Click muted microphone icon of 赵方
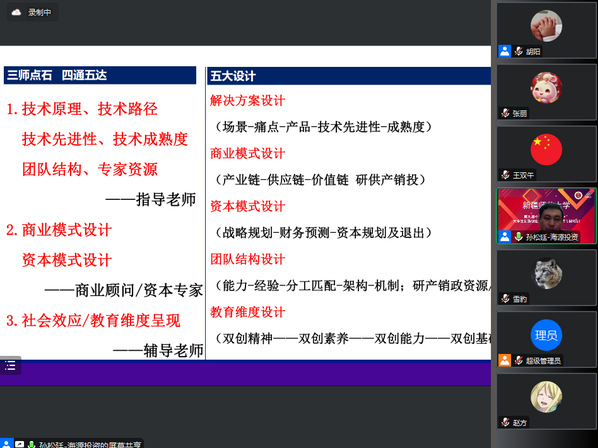The width and height of the screenshot is (598, 448). (505, 422)
